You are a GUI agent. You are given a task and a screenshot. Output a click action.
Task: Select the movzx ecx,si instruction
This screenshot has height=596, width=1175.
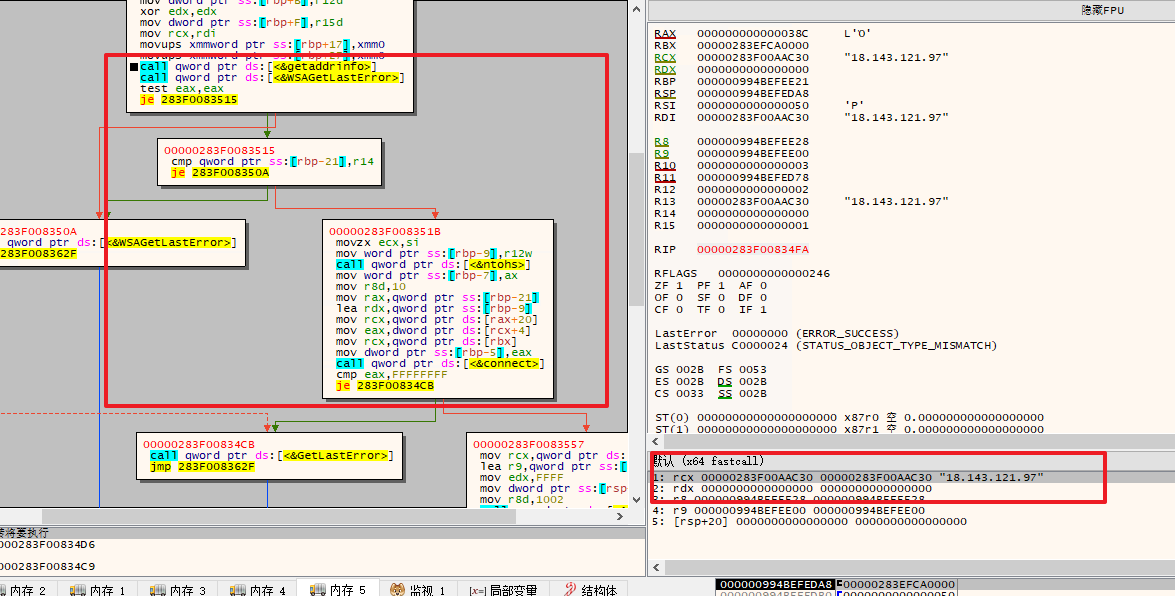click(x=377, y=242)
